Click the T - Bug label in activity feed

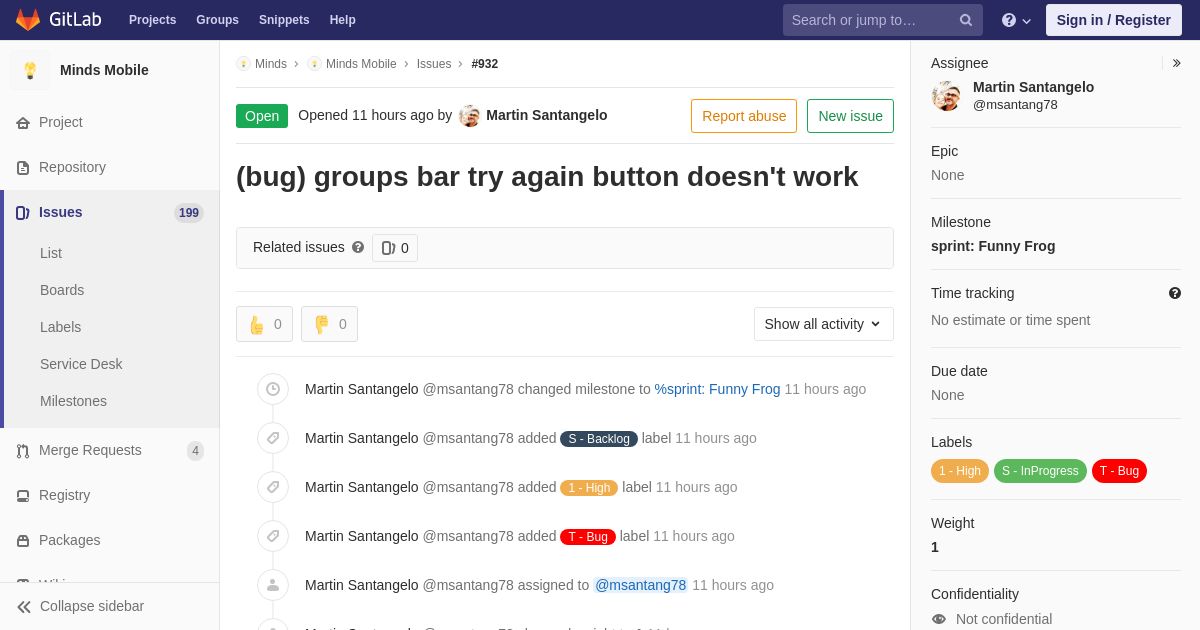pos(588,537)
